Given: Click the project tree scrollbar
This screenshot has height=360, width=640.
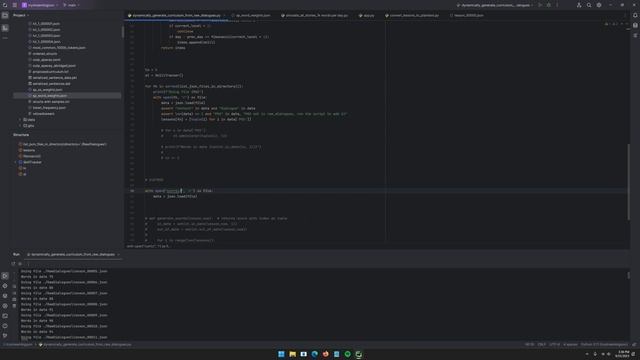Looking at the screenshot, I should (x=122, y=32).
